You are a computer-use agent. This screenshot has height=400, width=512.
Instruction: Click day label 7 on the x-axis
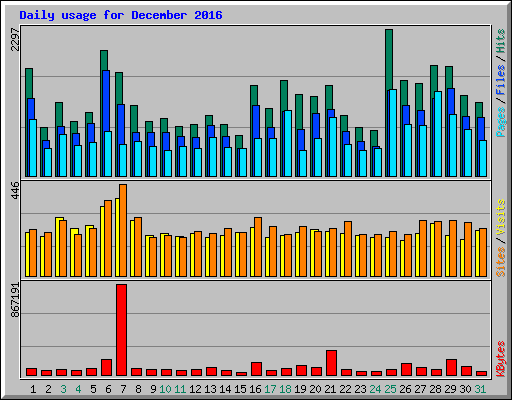pyautogui.click(x=123, y=389)
